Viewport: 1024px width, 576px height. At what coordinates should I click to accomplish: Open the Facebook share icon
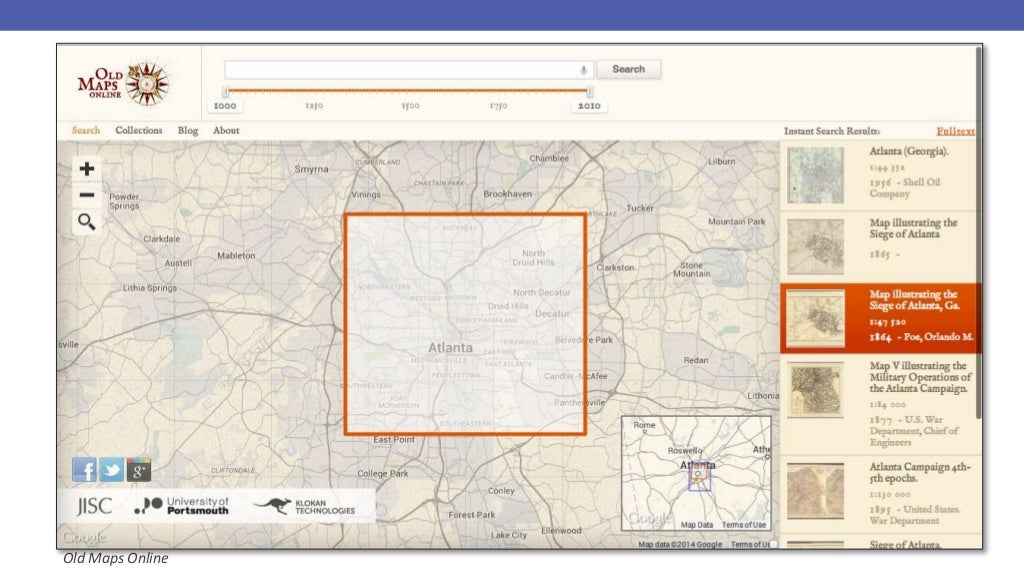84,470
